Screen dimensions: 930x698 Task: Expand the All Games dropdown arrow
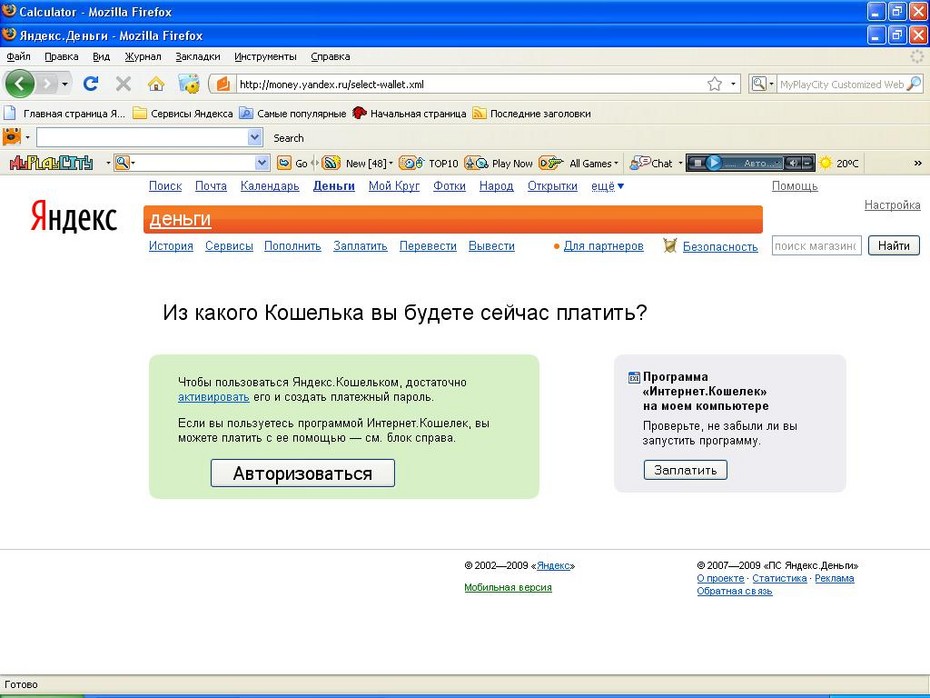(x=616, y=164)
